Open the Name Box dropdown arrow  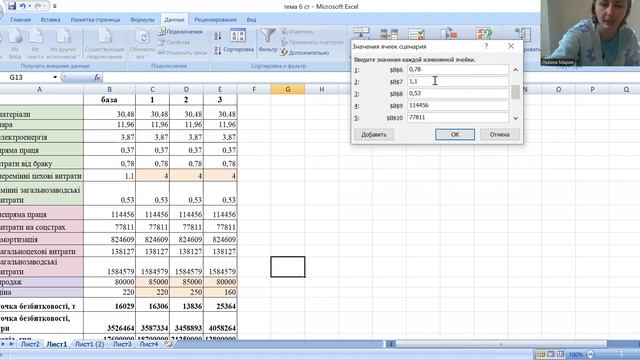point(55,77)
